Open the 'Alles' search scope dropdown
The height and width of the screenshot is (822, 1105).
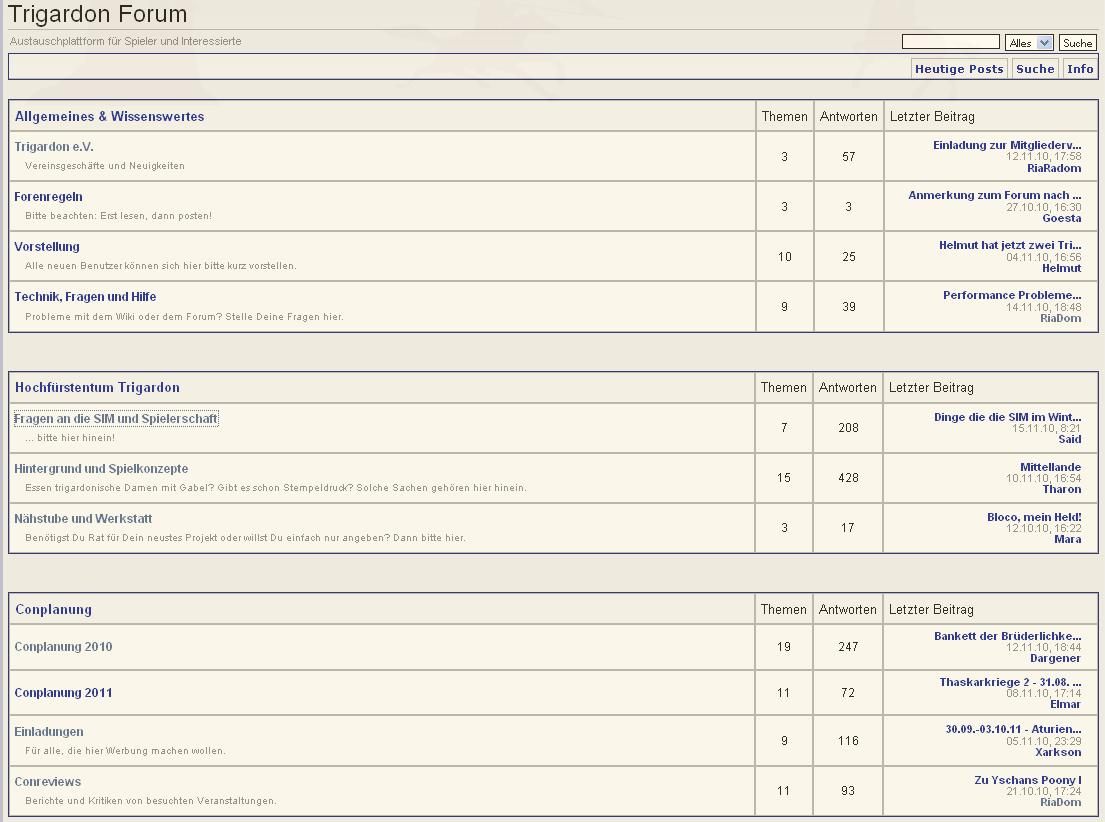[x=1029, y=43]
